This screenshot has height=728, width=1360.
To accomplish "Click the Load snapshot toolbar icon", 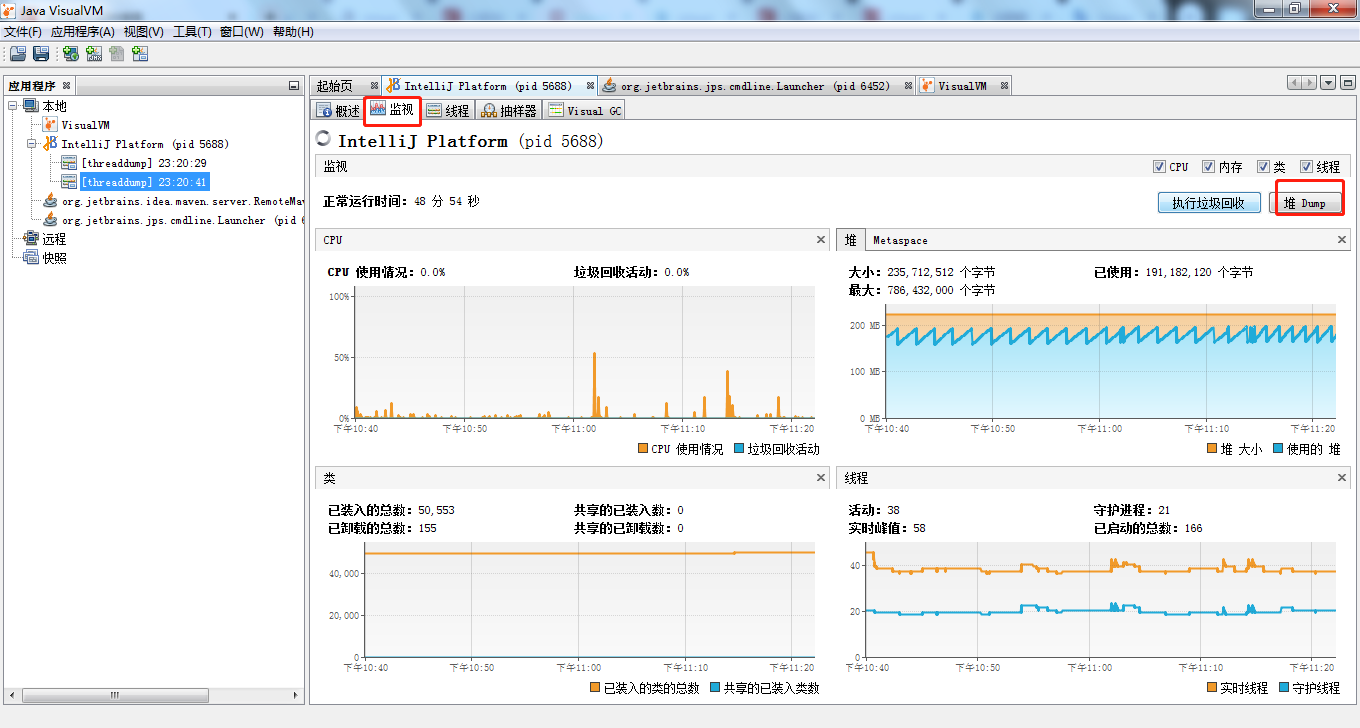I will [x=19, y=54].
